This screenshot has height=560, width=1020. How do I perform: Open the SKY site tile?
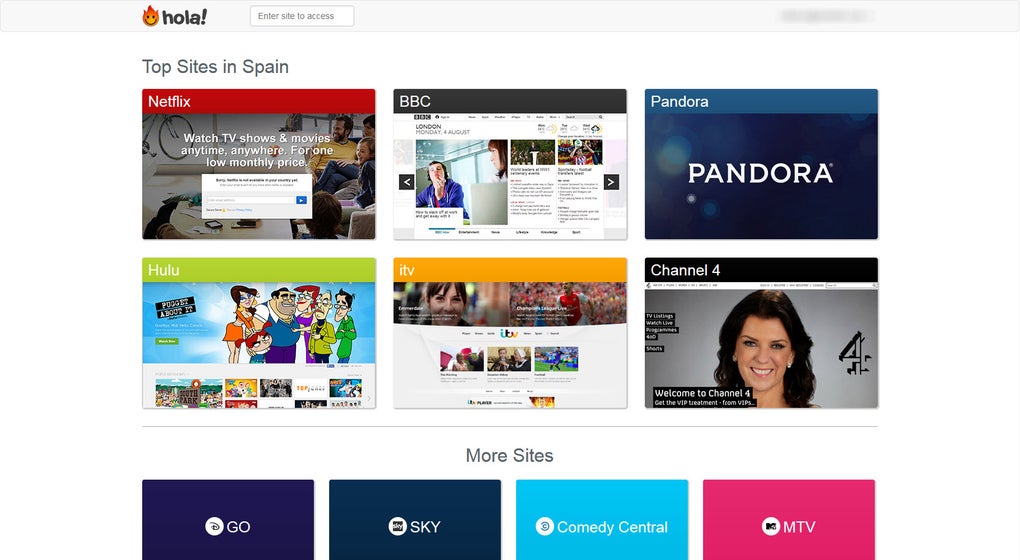coord(415,520)
